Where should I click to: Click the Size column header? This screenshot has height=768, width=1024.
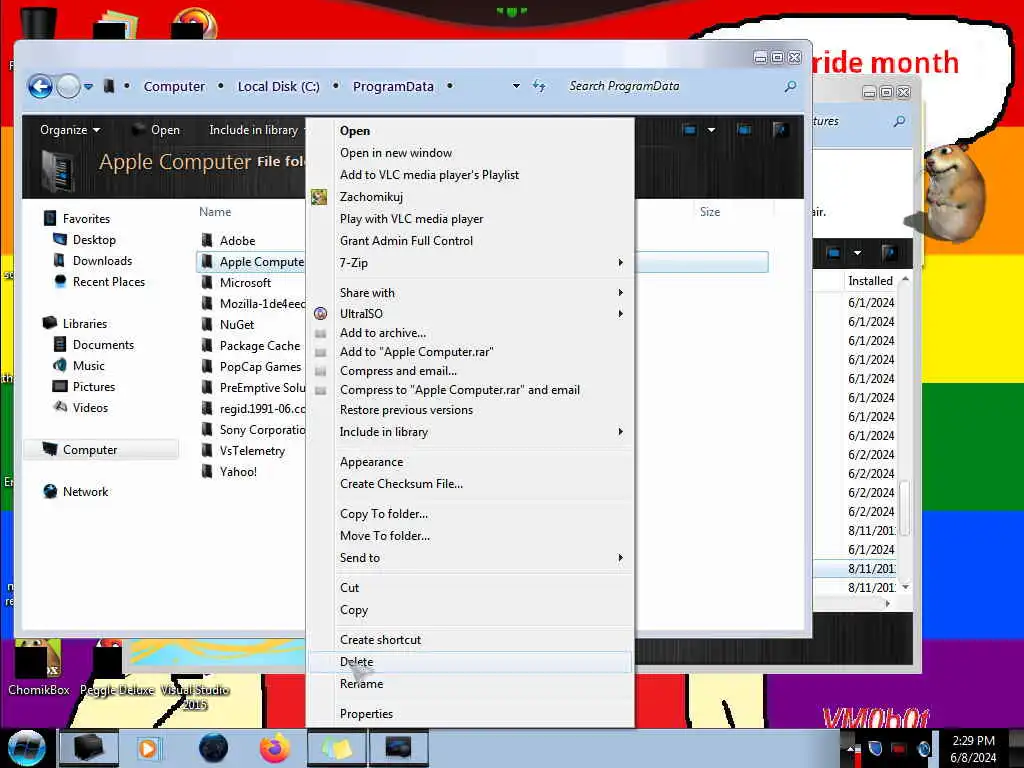pos(710,212)
